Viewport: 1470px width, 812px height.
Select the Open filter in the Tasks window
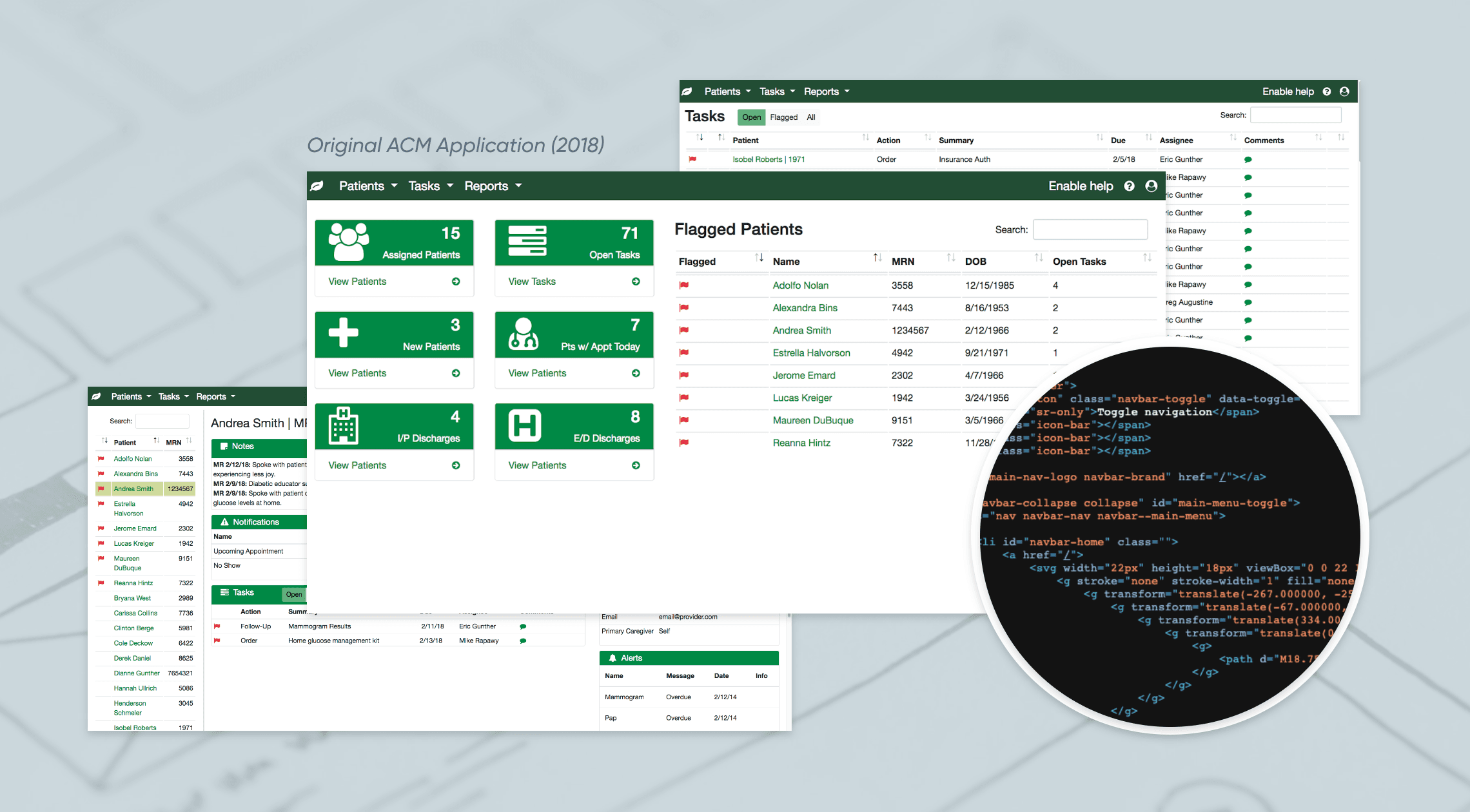751,117
